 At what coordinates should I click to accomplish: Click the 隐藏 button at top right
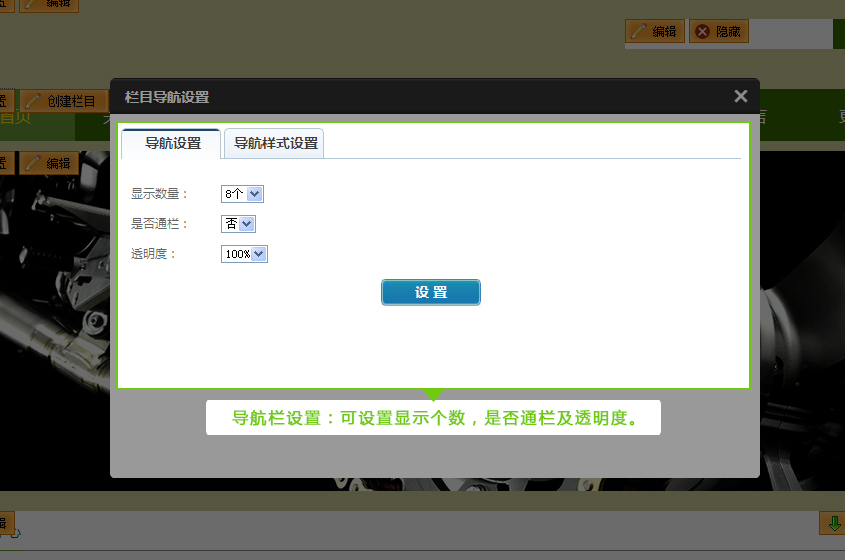719,31
